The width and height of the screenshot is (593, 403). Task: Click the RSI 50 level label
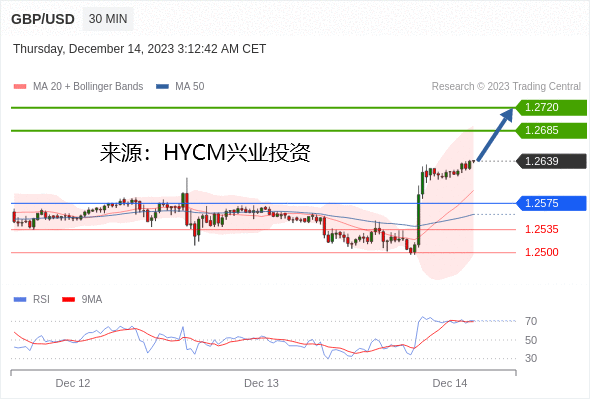pos(531,340)
